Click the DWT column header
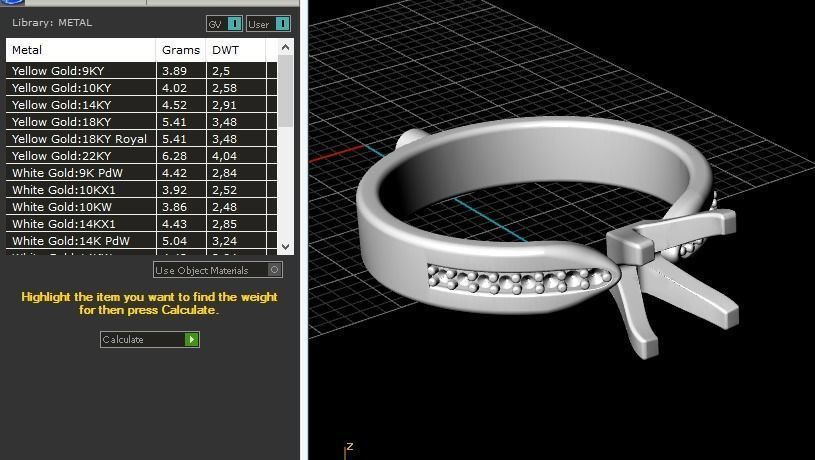Viewport: 815px width, 460px height. 236,50
